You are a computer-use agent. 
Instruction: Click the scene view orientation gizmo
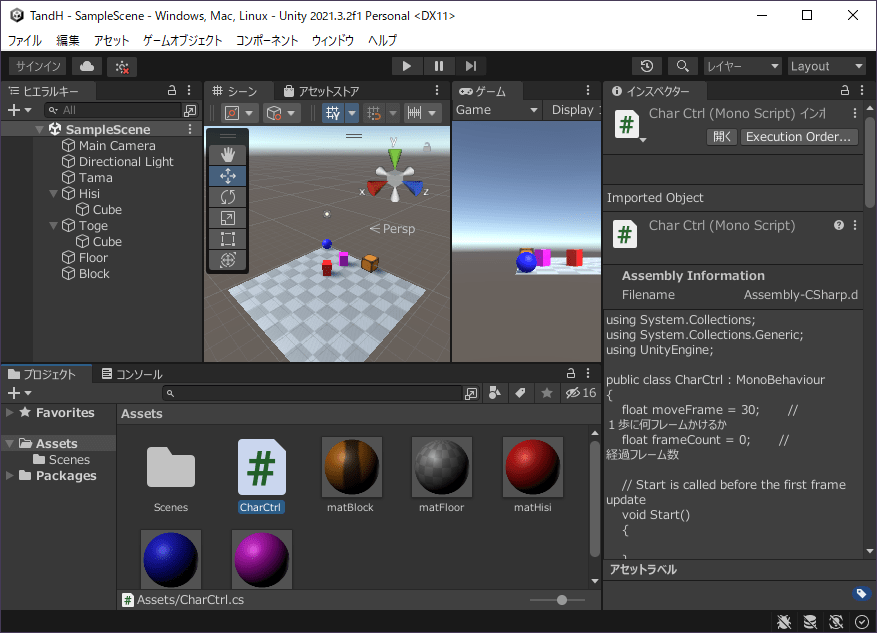pos(395,176)
